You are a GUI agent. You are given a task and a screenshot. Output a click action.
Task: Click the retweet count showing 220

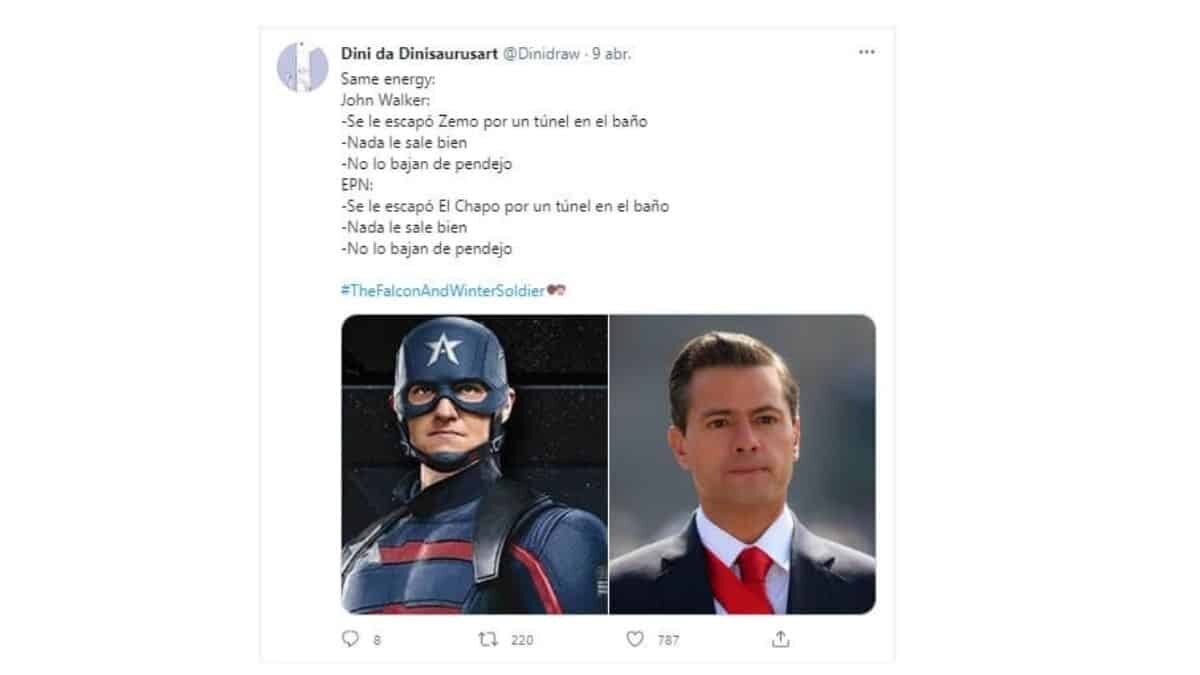[521, 639]
